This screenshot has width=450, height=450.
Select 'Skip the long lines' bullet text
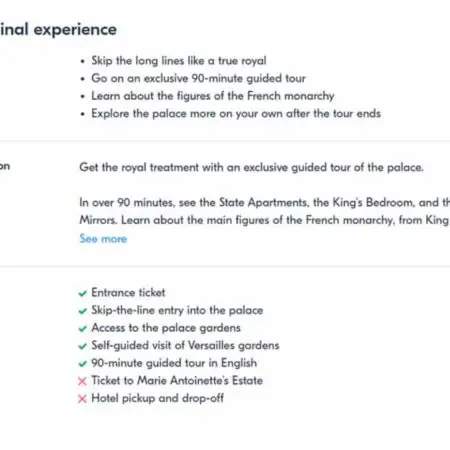point(179,61)
